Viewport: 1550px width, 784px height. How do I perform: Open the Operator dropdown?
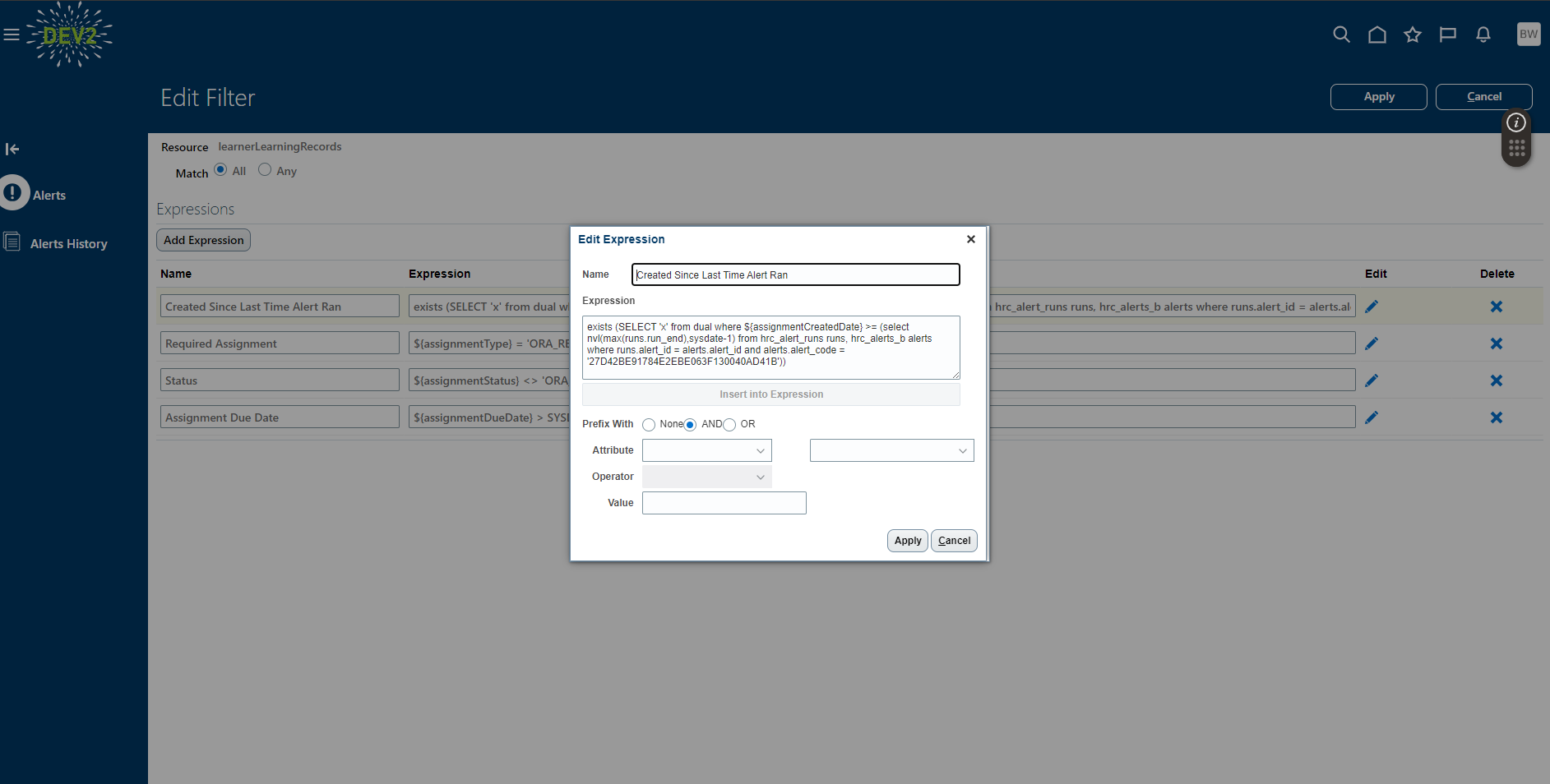[707, 477]
